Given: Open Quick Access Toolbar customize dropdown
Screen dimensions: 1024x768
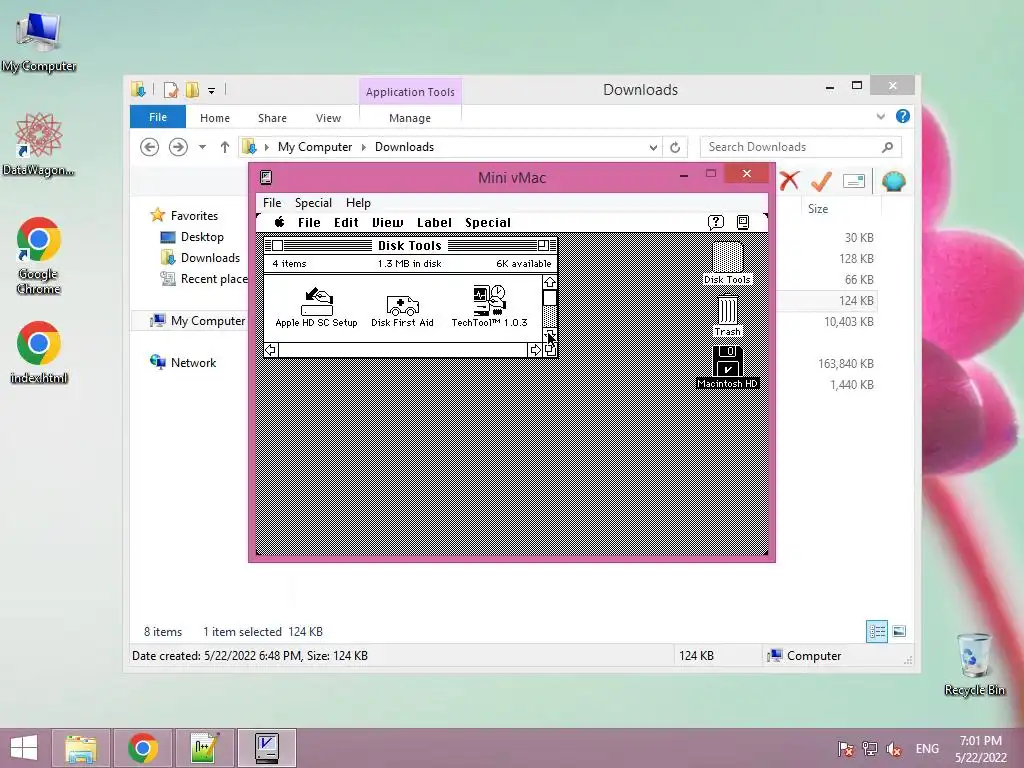Looking at the screenshot, I should [212, 91].
